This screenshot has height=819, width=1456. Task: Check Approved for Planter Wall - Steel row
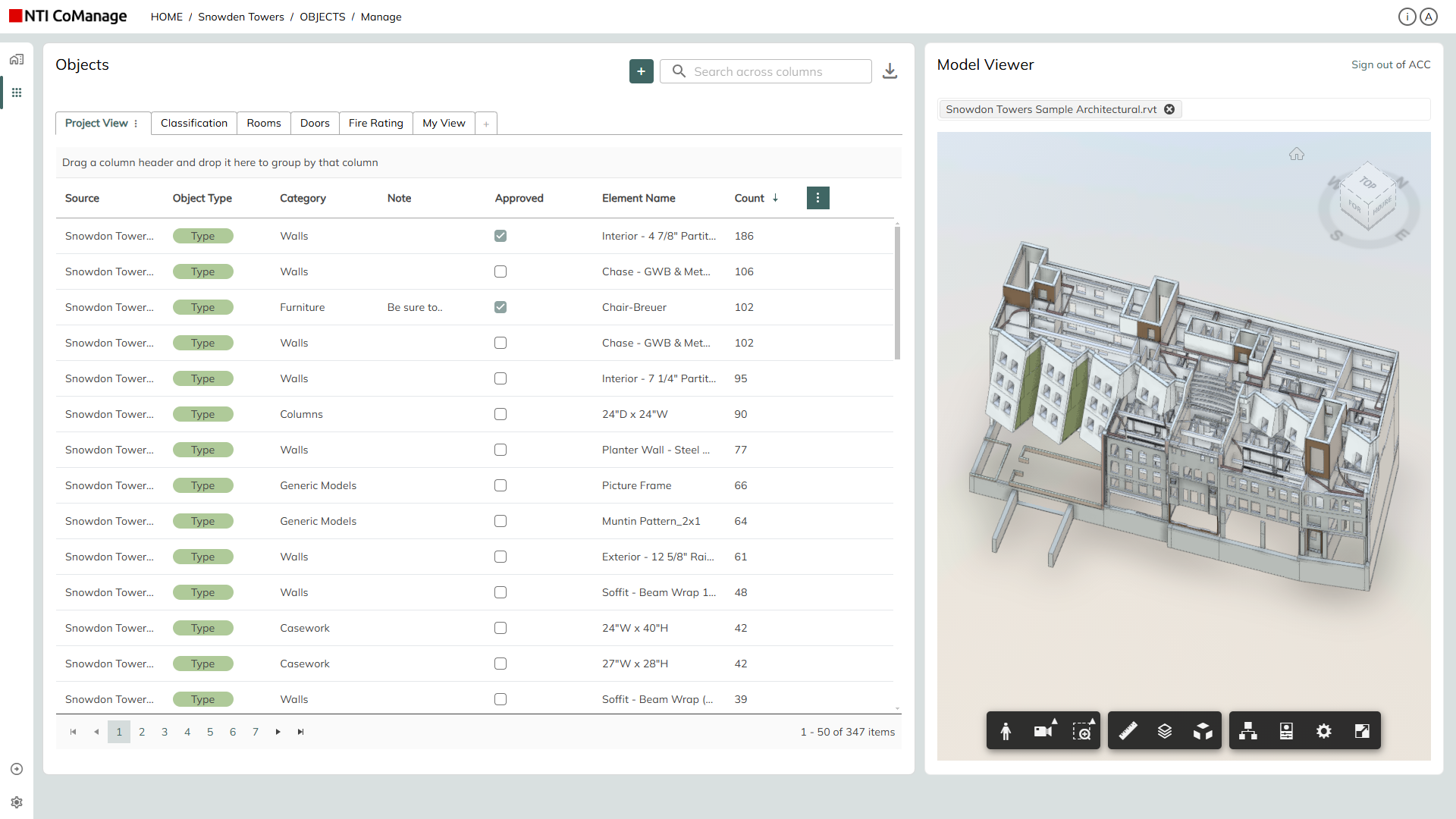(500, 450)
